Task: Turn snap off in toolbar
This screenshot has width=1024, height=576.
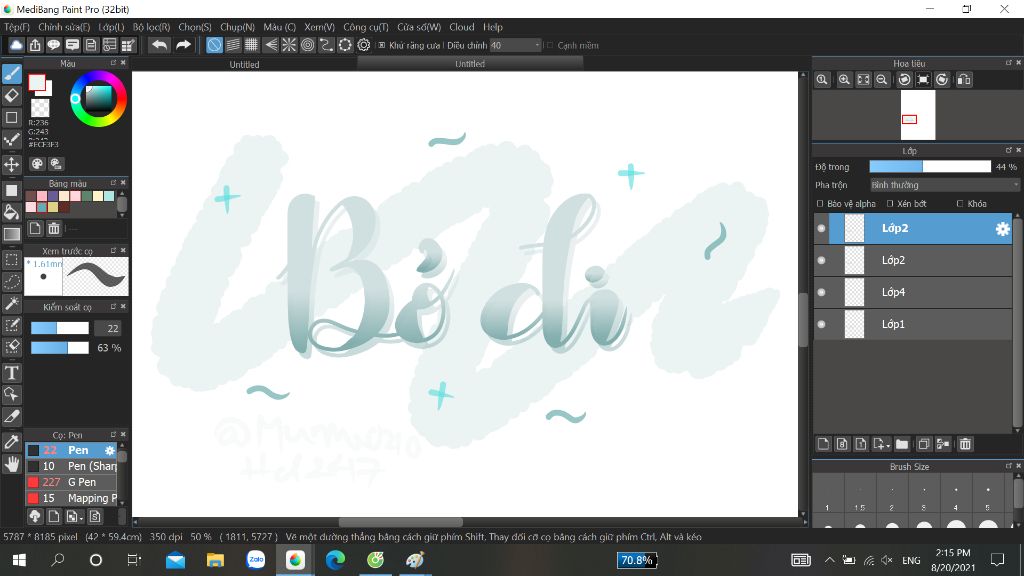Action: tap(214, 45)
